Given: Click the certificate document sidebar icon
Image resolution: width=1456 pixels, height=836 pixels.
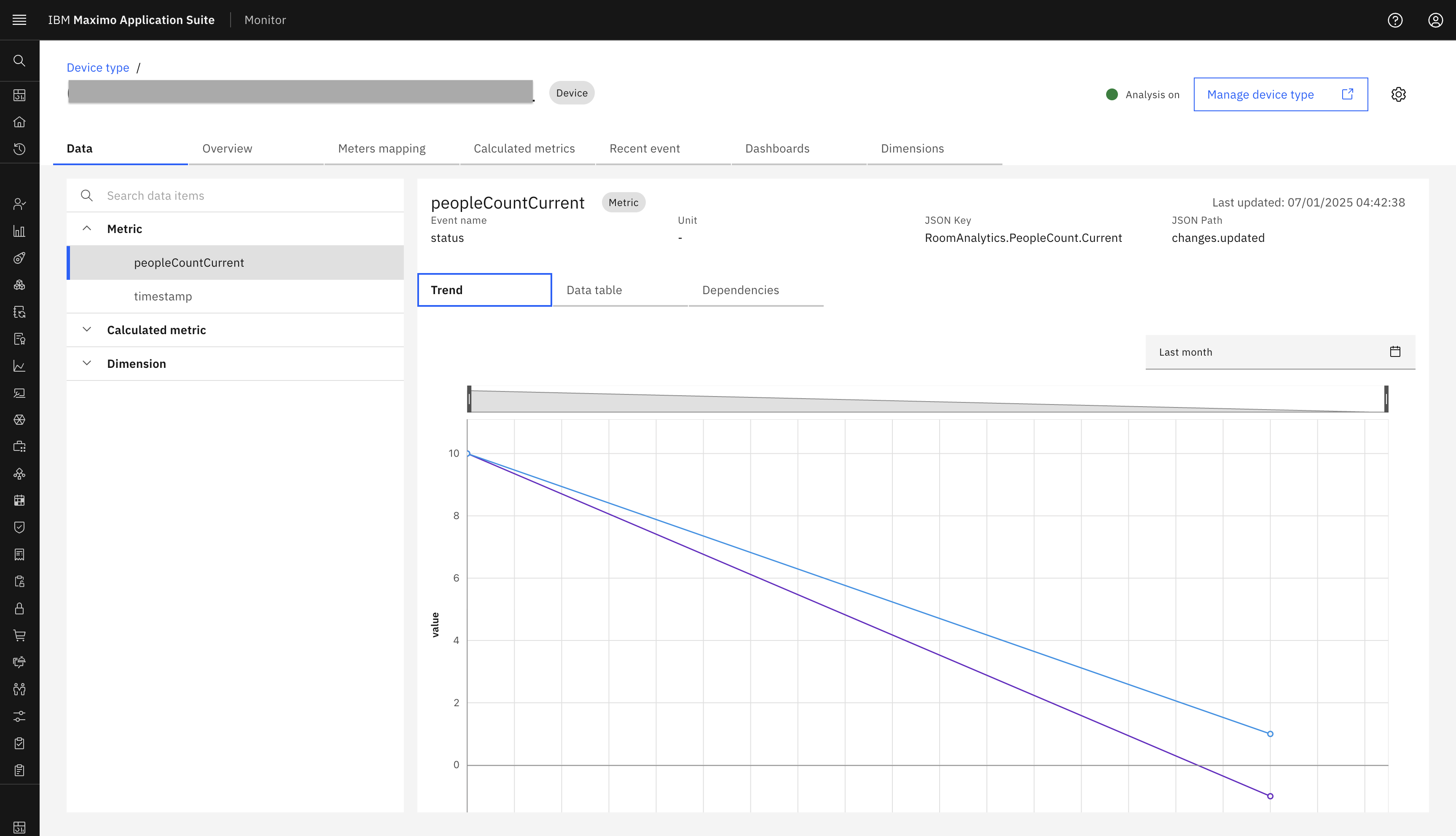Looking at the screenshot, I should click(x=19, y=339).
